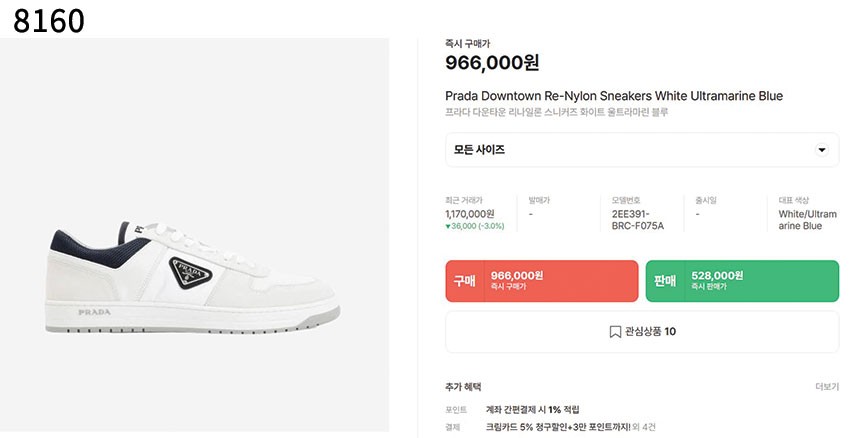Viewport: 860px width, 438px height.
Task: Click the White/Ultramarine Blue color value
Action: pos(807,220)
